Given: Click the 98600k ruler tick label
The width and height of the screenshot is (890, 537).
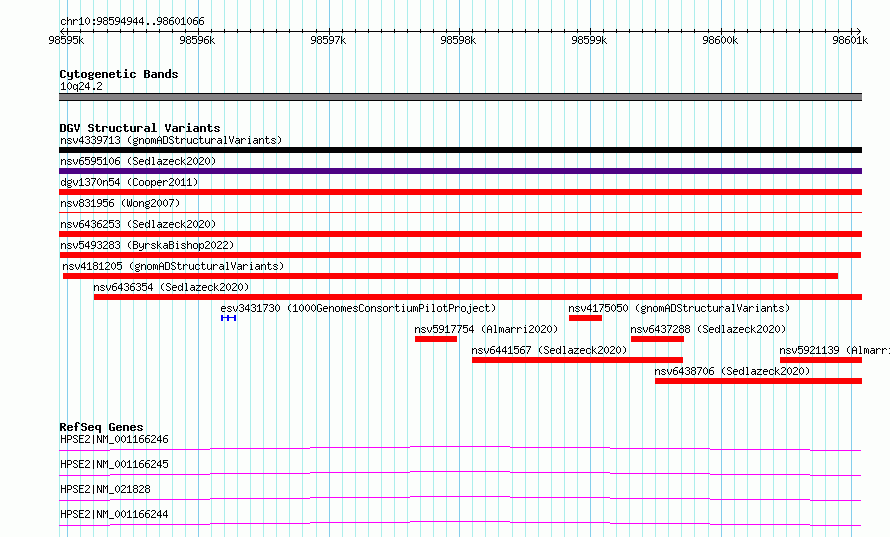Looking at the screenshot, I should tap(720, 40).
